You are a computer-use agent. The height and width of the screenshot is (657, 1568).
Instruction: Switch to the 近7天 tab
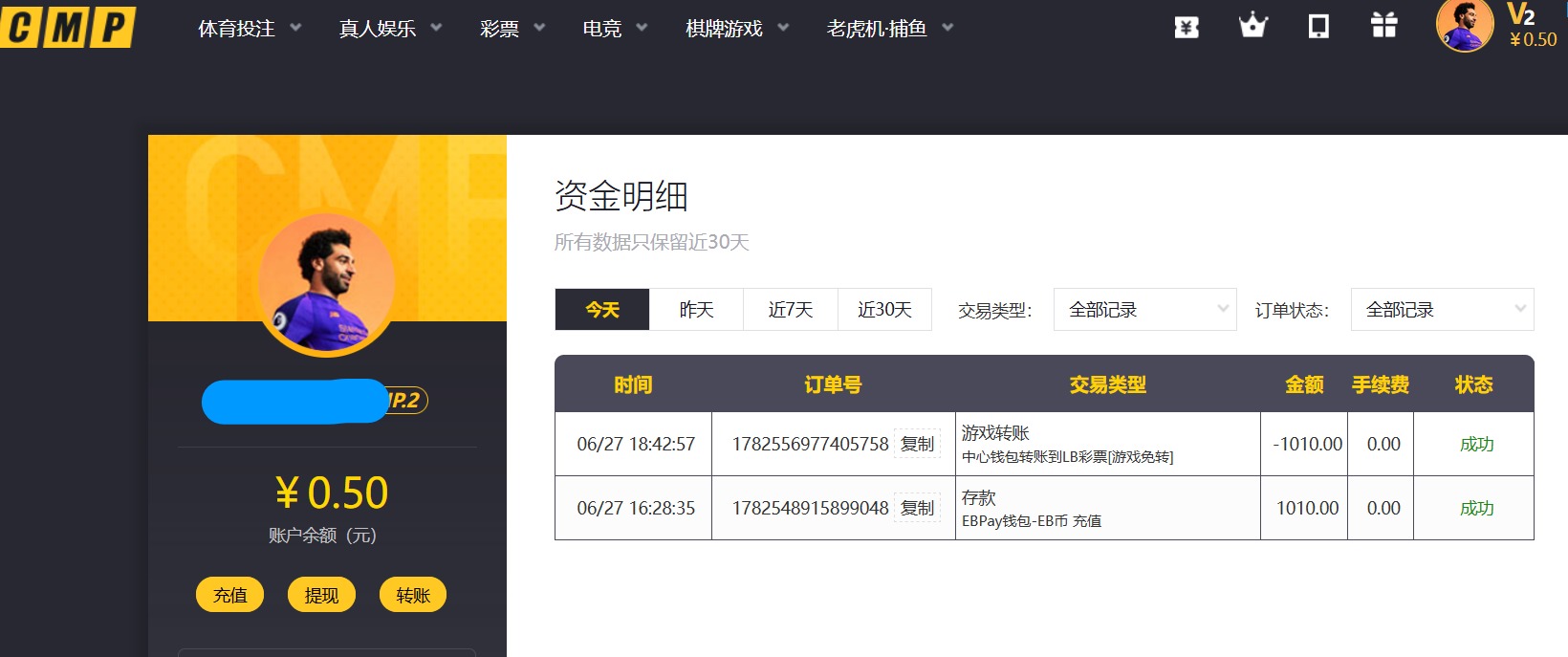point(791,310)
